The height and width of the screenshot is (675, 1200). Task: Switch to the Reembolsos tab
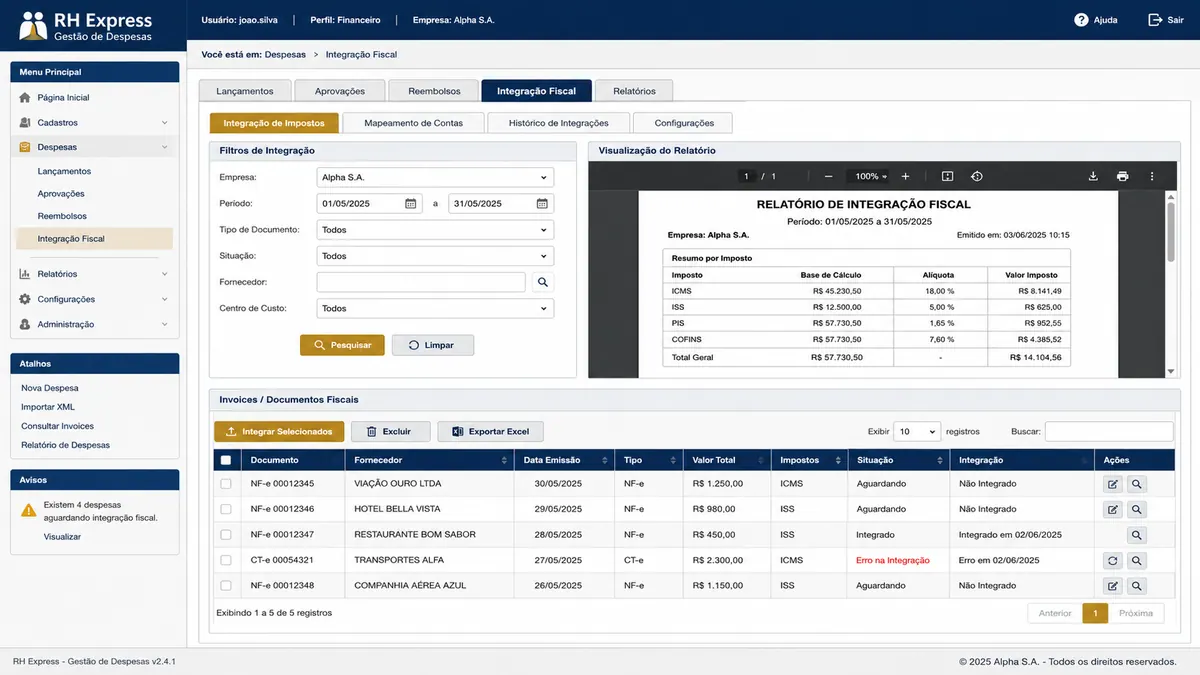[434, 91]
